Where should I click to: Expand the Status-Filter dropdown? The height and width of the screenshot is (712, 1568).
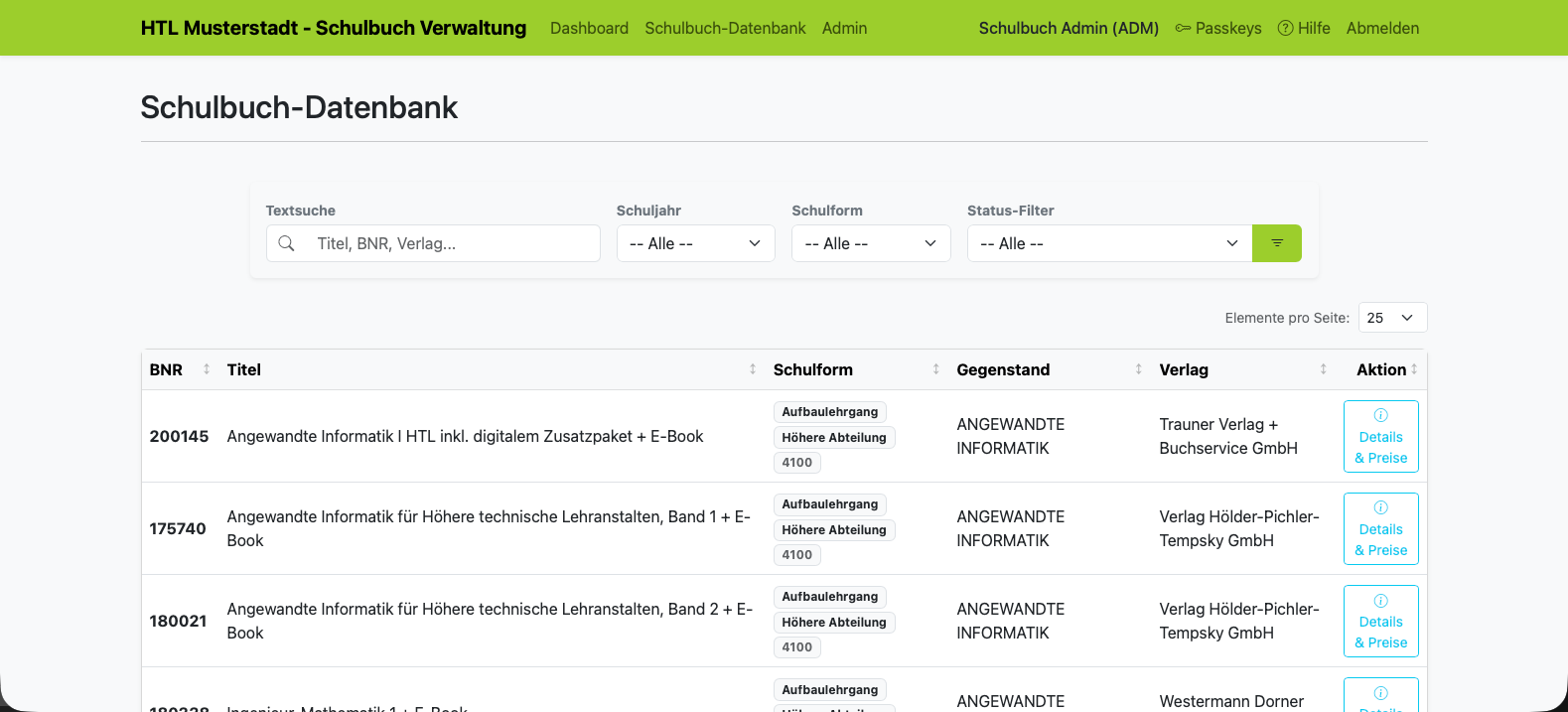[x=1109, y=243]
